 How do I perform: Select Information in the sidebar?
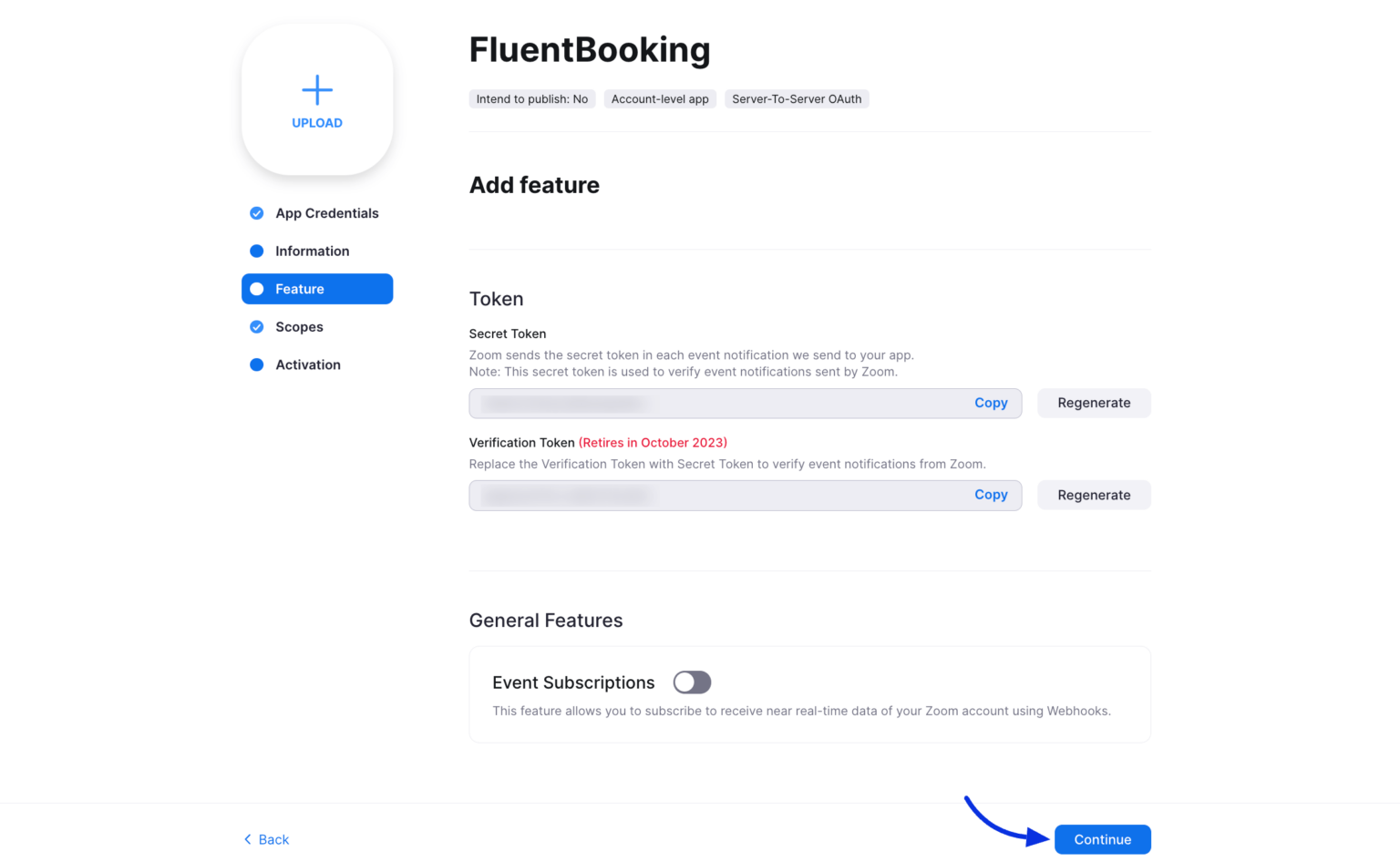tap(312, 251)
